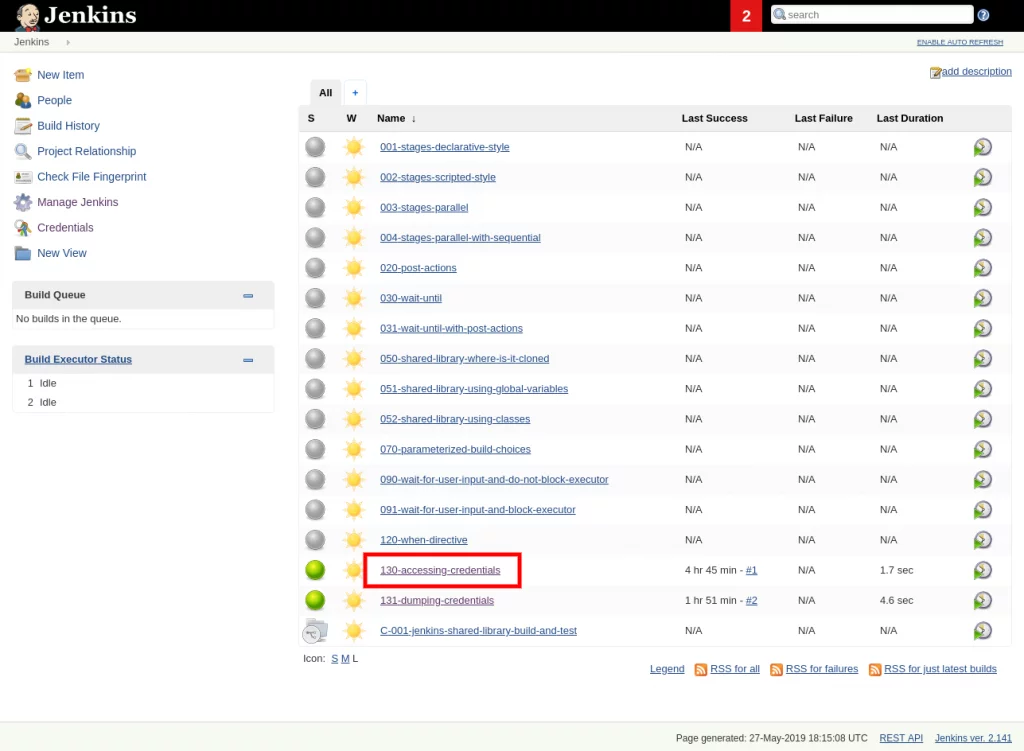
Task: Click the Manage Jenkins gear icon
Action: click(23, 202)
